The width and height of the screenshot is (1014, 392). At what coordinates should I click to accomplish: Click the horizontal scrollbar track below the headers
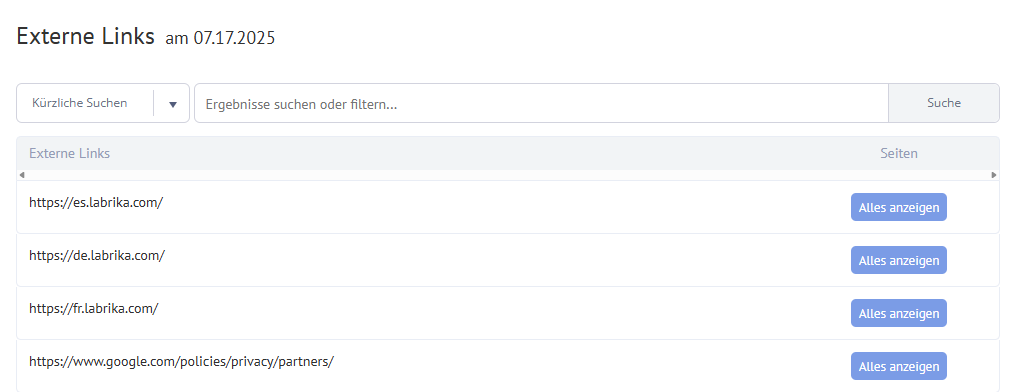pos(508,175)
